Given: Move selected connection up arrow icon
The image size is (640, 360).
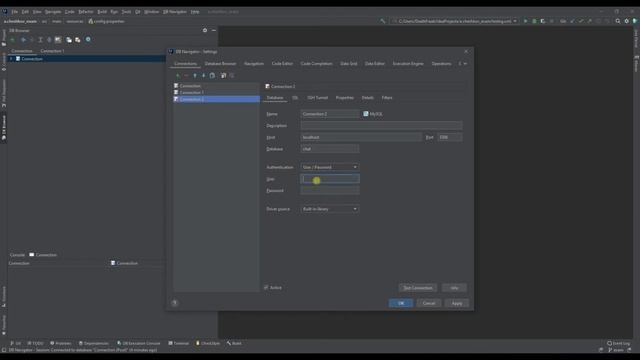Looking at the screenshot, I should (195, 76).
